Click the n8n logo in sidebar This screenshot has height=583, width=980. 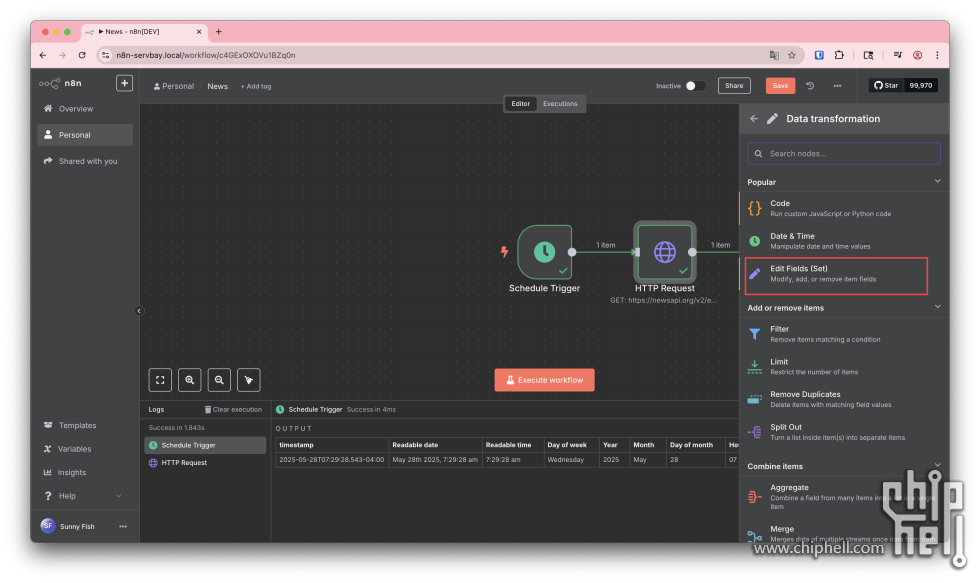pos(60,83)
